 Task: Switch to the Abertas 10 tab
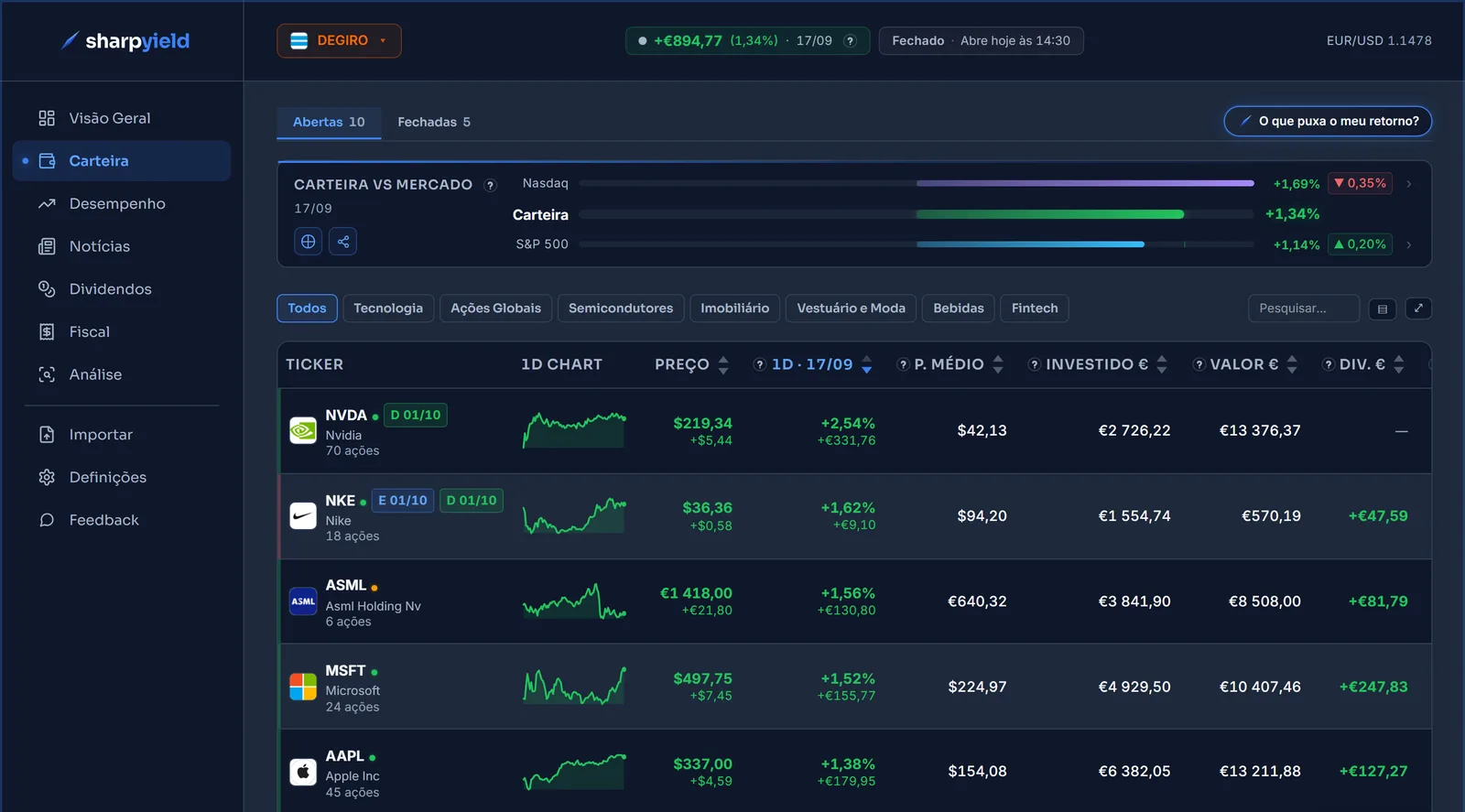329,122
